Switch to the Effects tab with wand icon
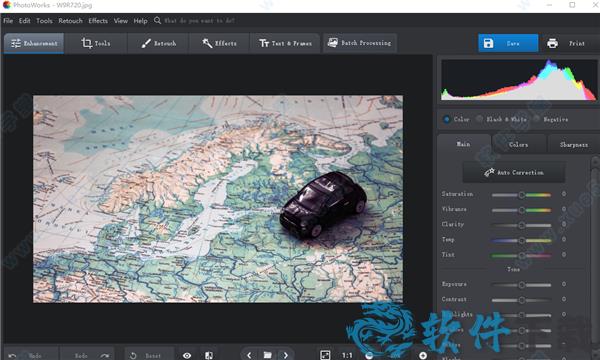 tap(219, 43)
